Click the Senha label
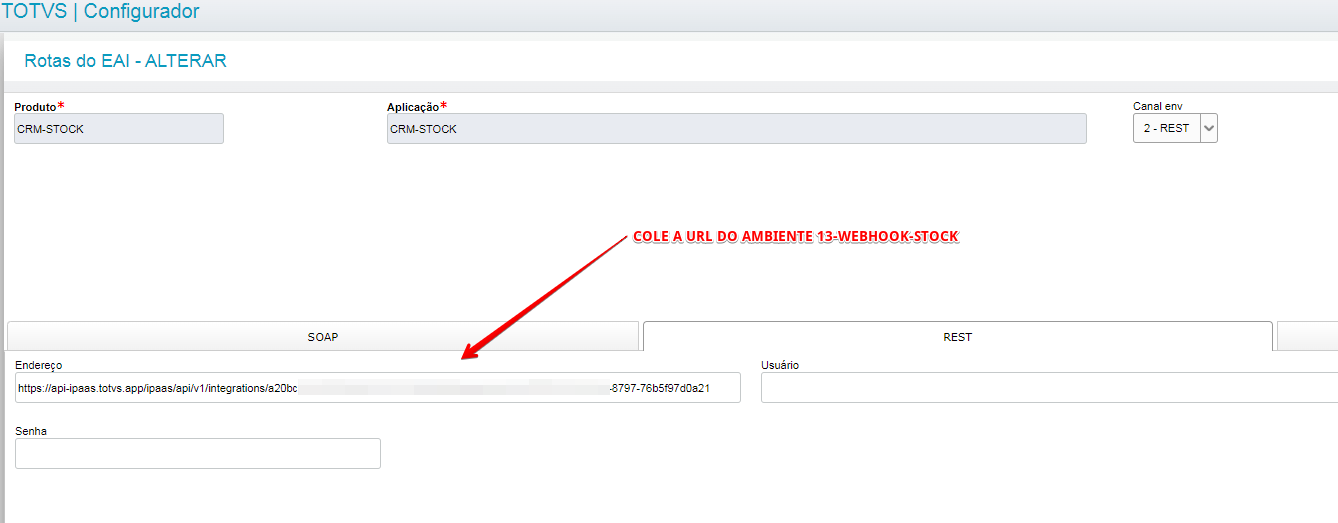 pos(31,431)
